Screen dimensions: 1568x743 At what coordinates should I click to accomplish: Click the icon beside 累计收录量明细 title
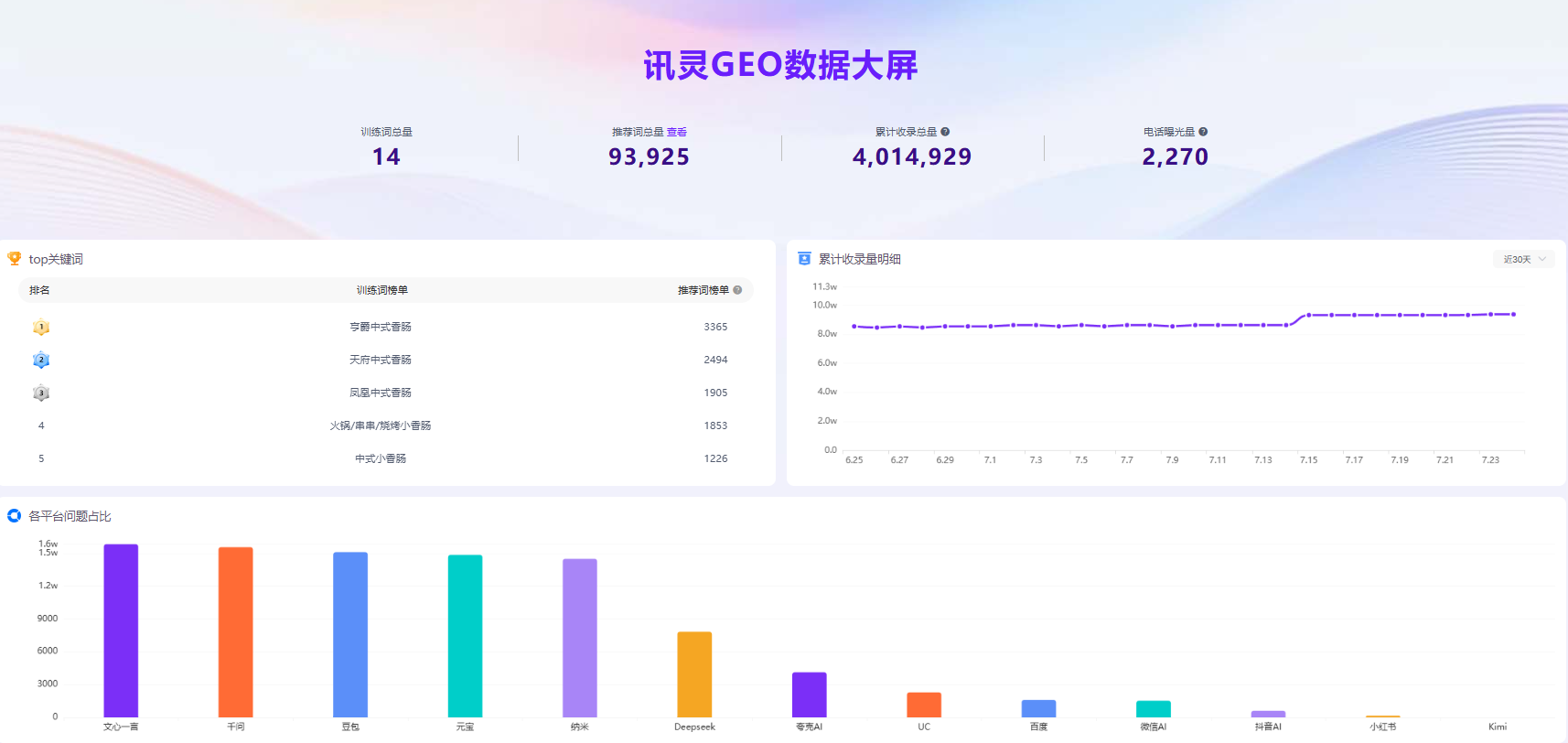[x=804, y=259]
